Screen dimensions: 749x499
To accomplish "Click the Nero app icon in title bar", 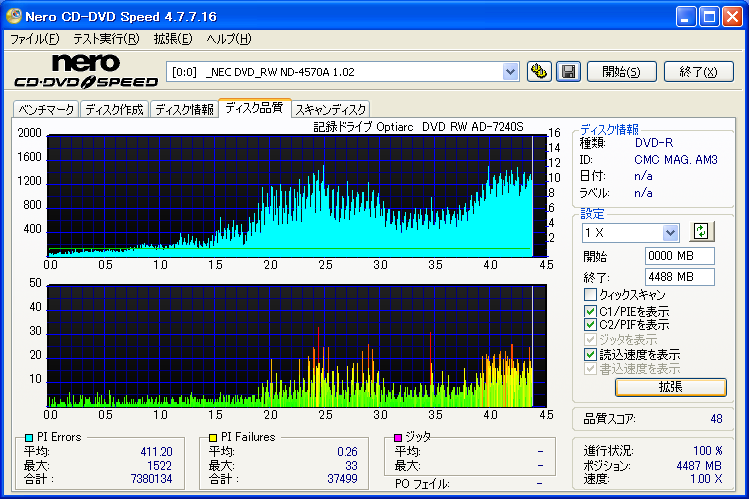I will [x=13, y=16].
